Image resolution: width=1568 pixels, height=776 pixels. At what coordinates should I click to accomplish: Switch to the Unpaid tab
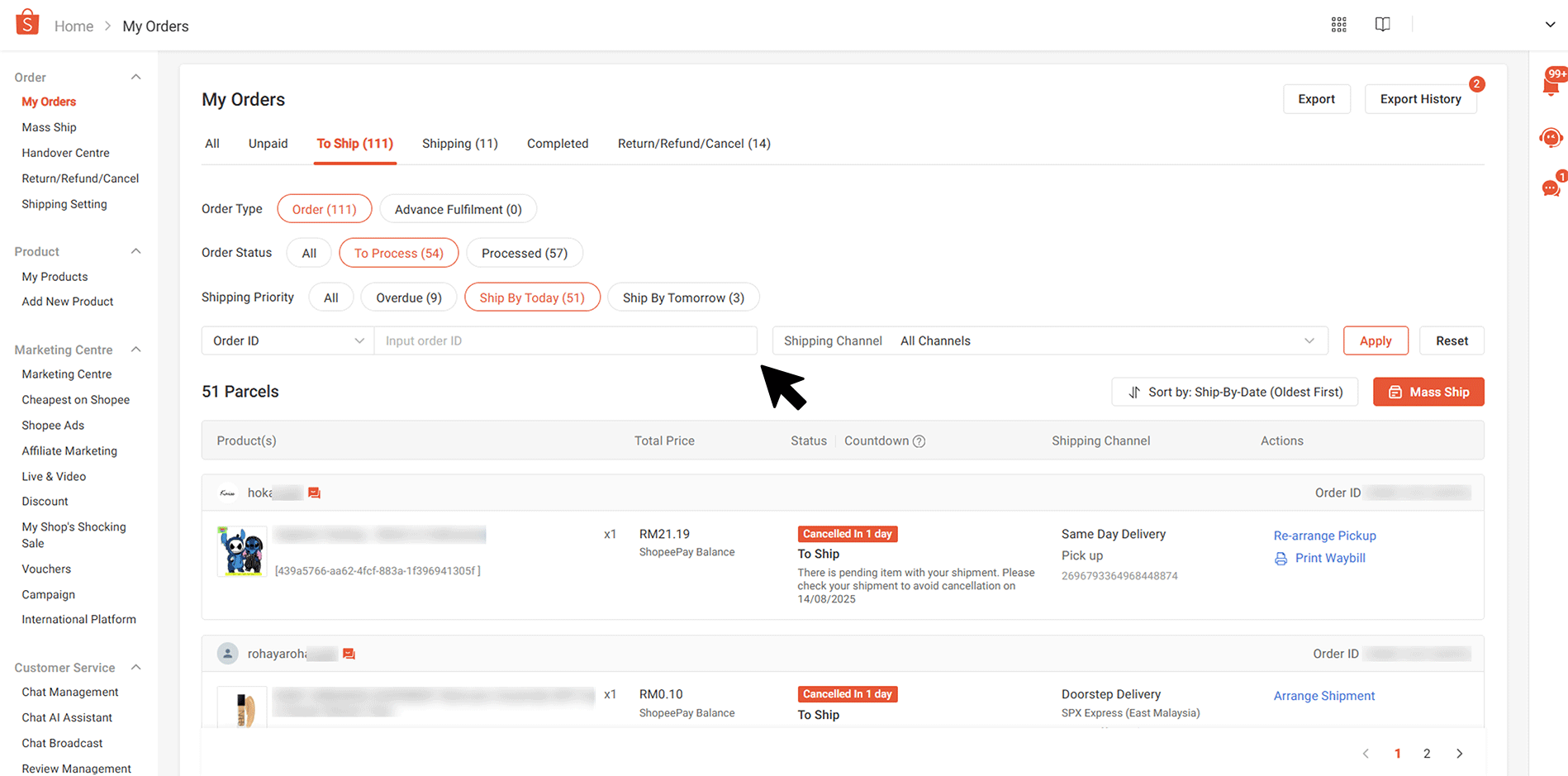tap(268, 144)
